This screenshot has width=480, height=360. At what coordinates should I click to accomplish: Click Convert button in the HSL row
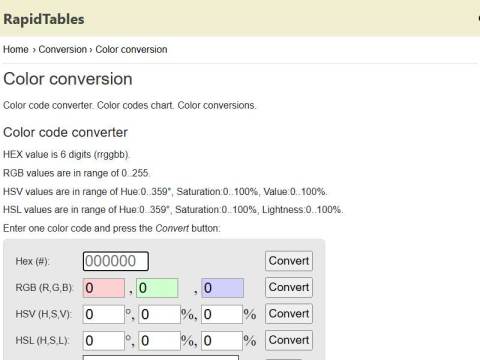289,340
